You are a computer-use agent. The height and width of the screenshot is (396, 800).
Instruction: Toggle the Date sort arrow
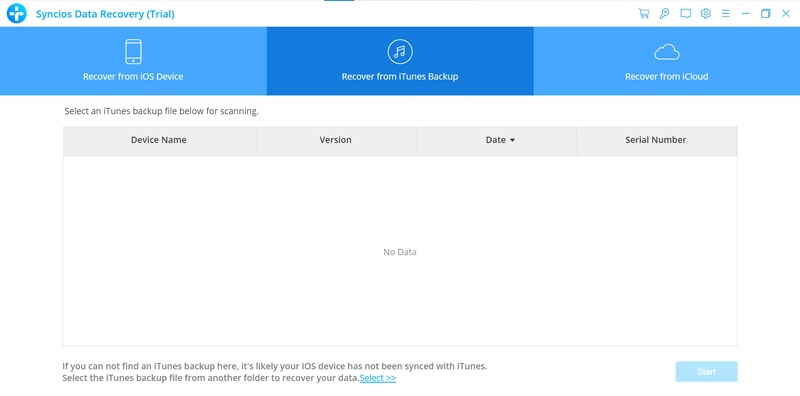coord(512,140)
